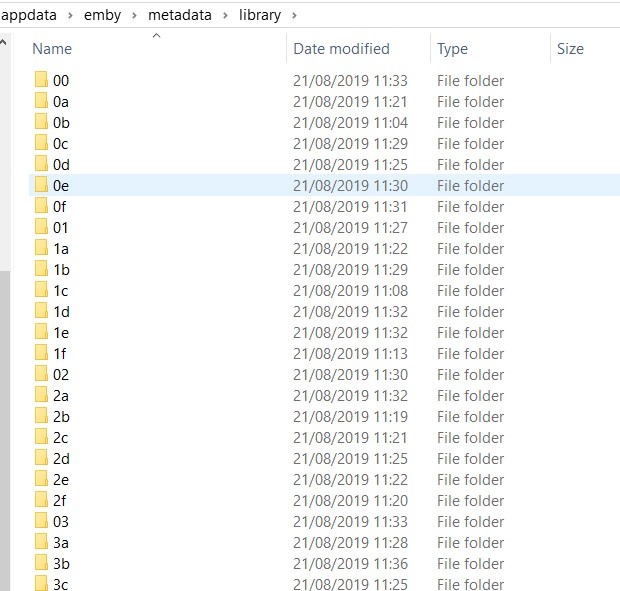The width and height of the screenshot is (620, 591).
Task: Click File folder type in the 2d row
Action: click(471, 459)
